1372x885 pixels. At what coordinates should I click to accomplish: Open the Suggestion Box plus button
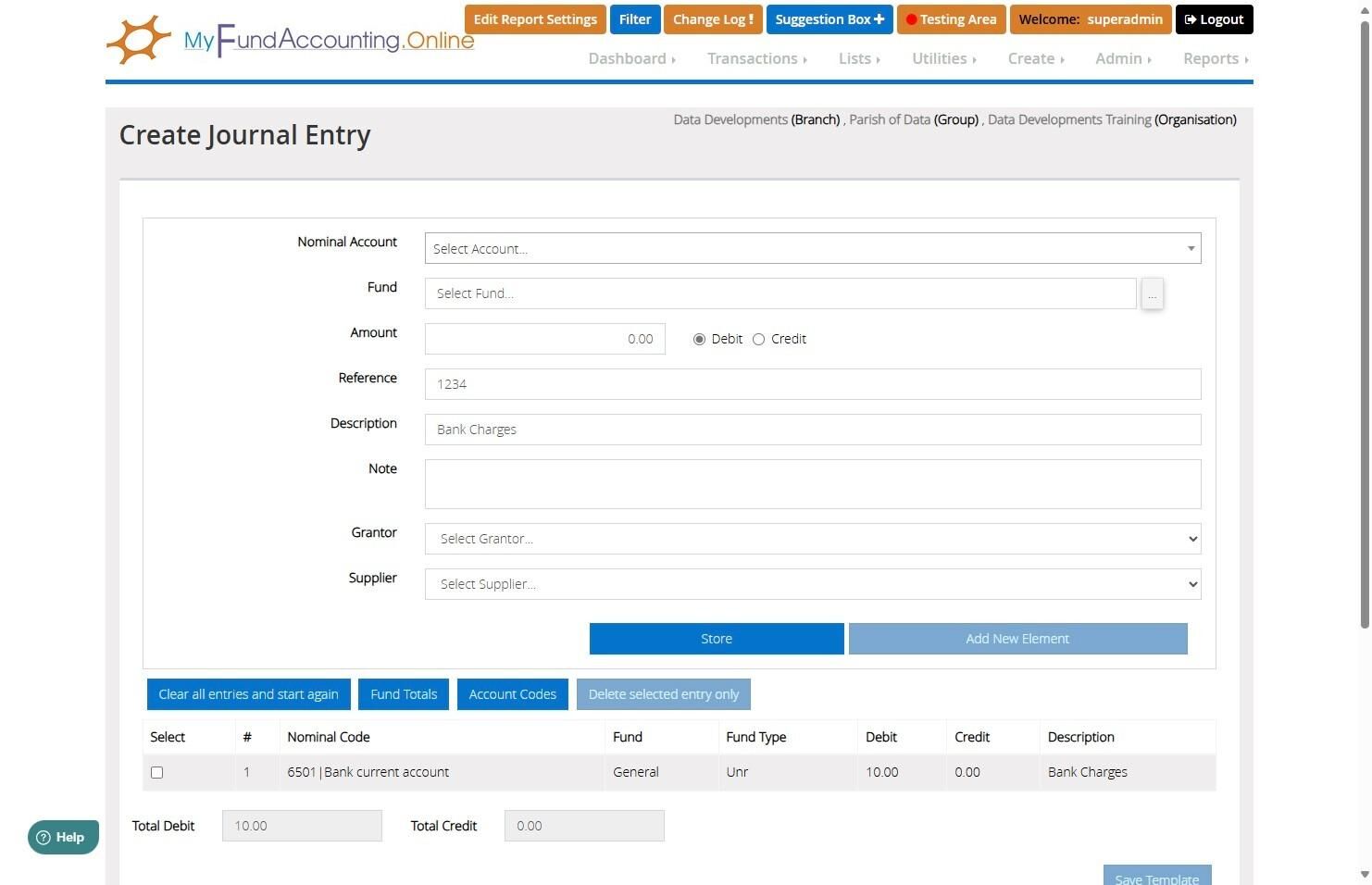pos(829,19)
